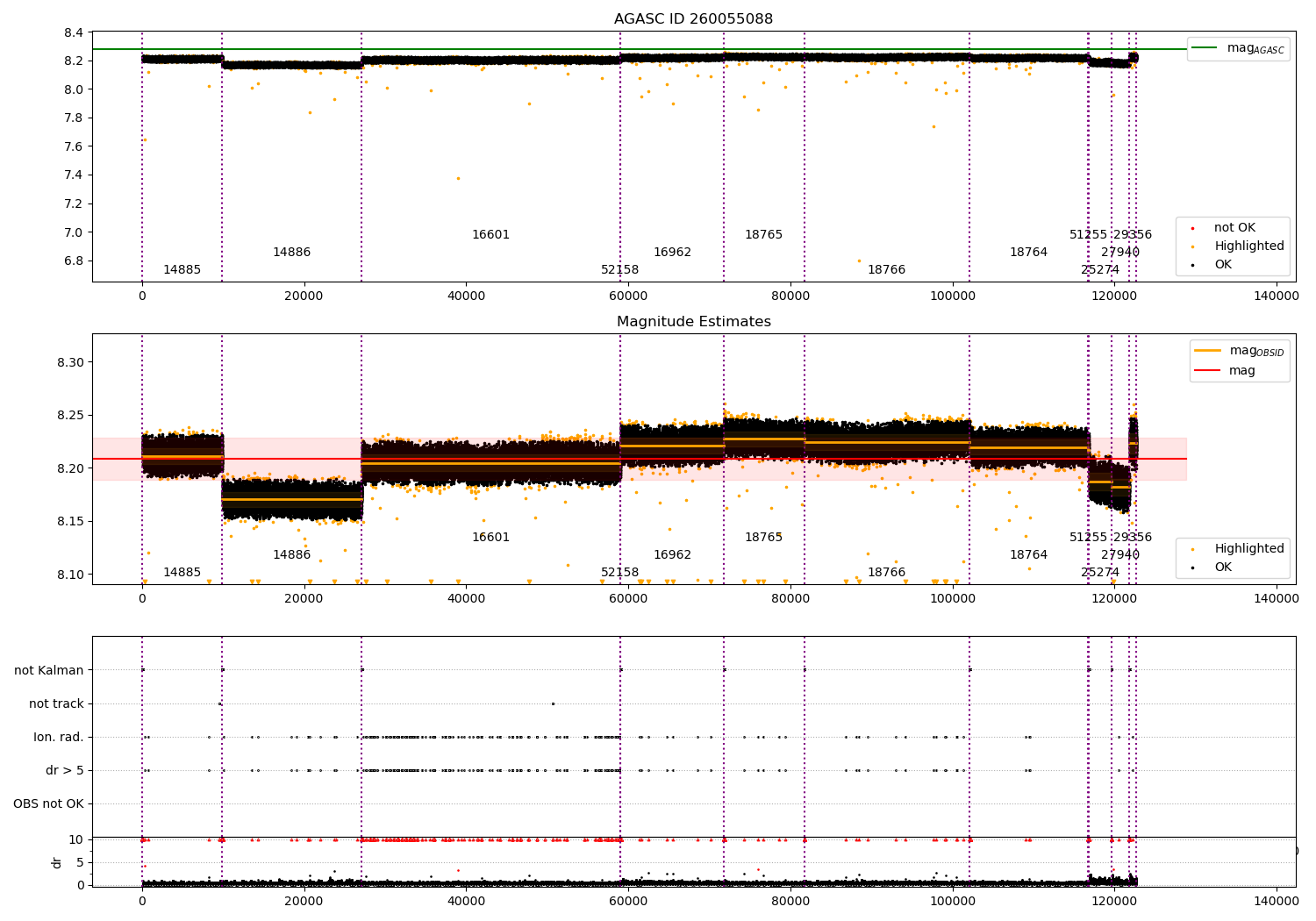Click 'Highlighted' in Magnitude Estimates legend

1249,549
